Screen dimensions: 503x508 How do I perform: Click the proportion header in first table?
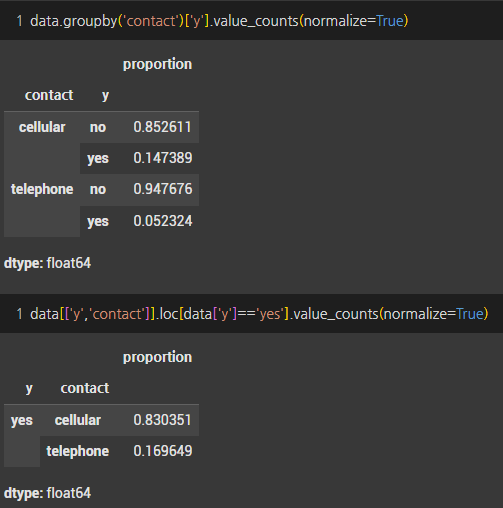pos(157,64)
